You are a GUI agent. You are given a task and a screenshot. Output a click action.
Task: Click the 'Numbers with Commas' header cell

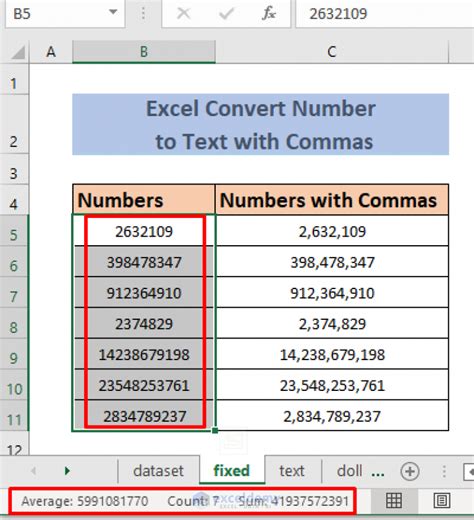click(x=332, y=200)
